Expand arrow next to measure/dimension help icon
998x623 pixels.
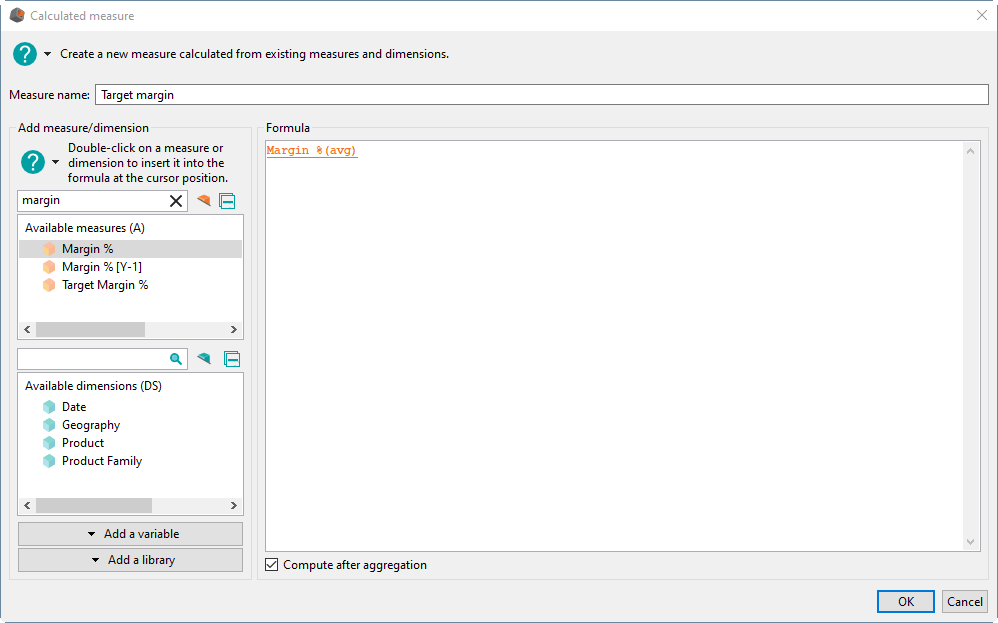pyautogui.click(x=55, y=162)
